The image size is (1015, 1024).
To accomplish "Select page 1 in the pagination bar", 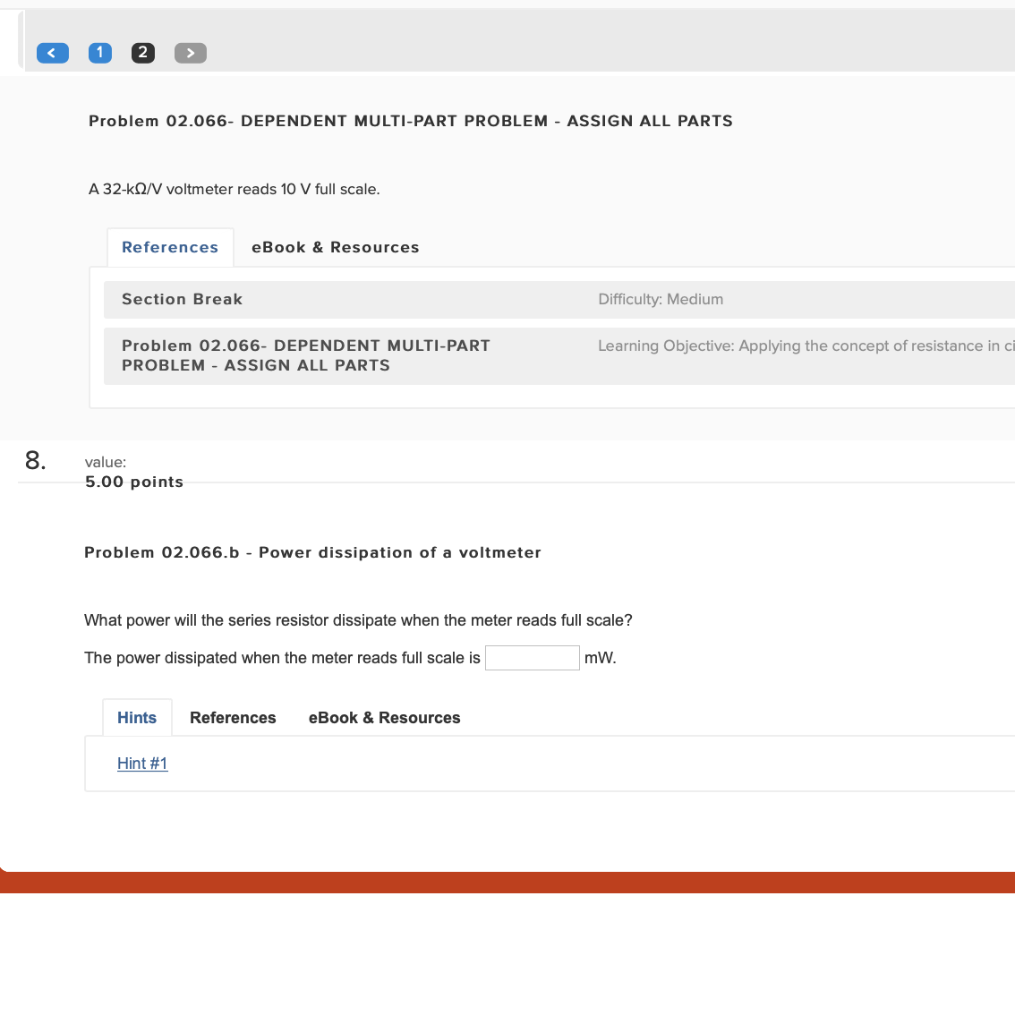I will point(100,52).
